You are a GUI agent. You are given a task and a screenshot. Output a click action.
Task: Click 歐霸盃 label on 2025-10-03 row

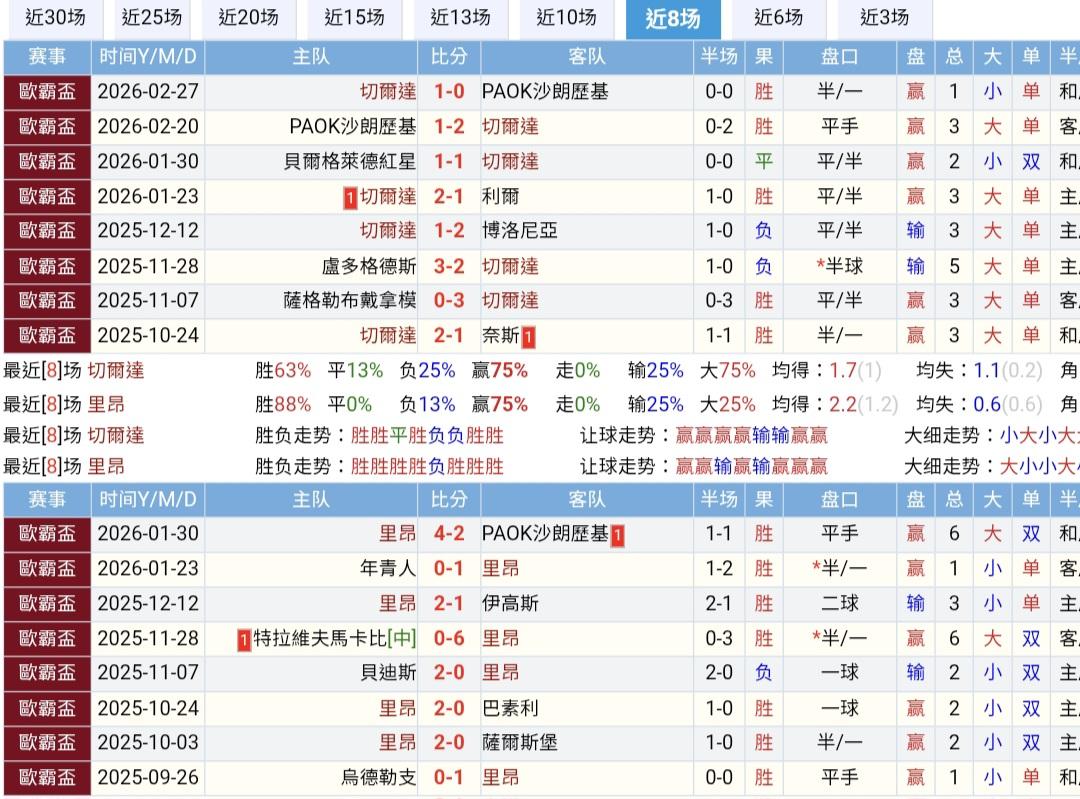[x=48, y=743]
